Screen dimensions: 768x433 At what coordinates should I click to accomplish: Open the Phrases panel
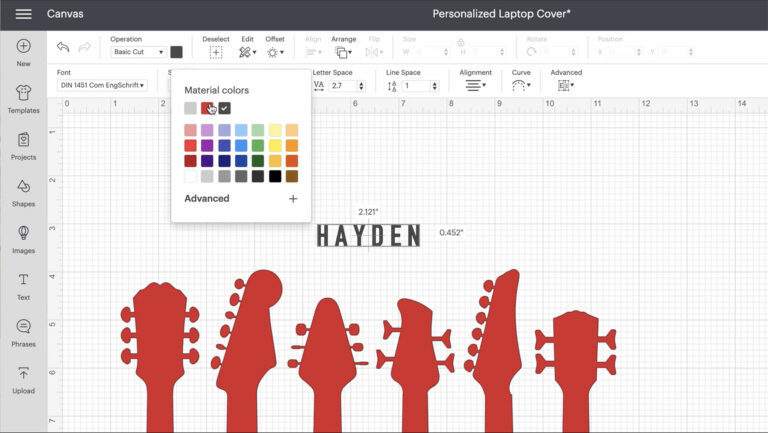tap(24, 333)
